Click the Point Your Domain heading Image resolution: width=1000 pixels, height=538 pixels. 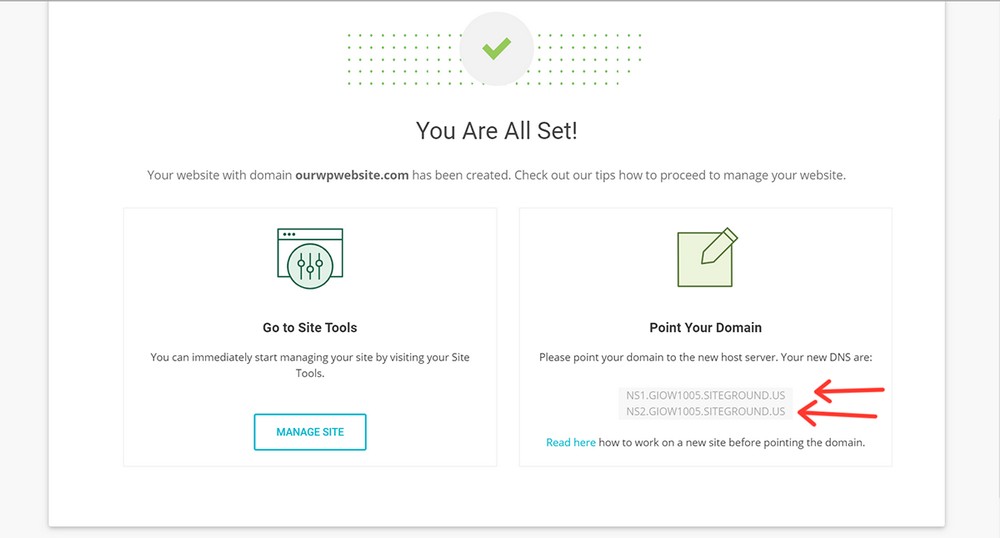705,328
